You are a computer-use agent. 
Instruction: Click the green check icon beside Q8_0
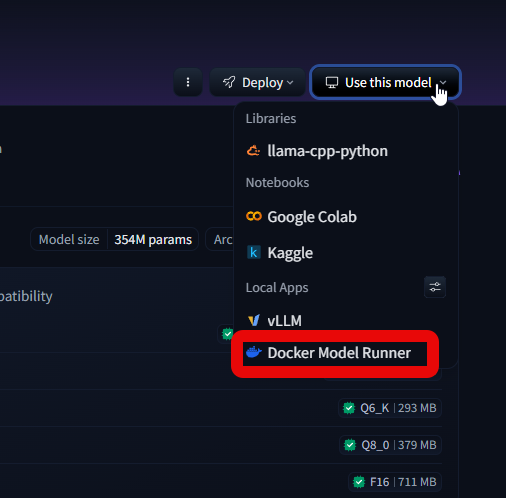point(350,445)
